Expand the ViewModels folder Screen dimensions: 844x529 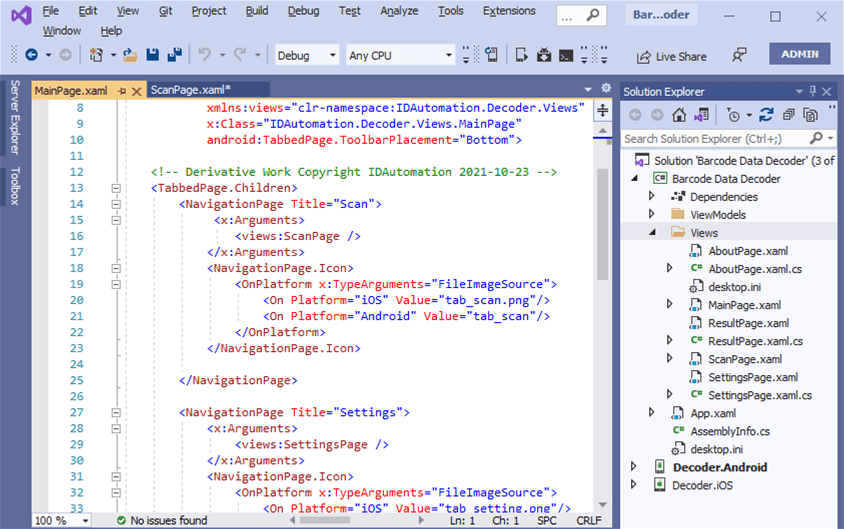tap(651, 214)
